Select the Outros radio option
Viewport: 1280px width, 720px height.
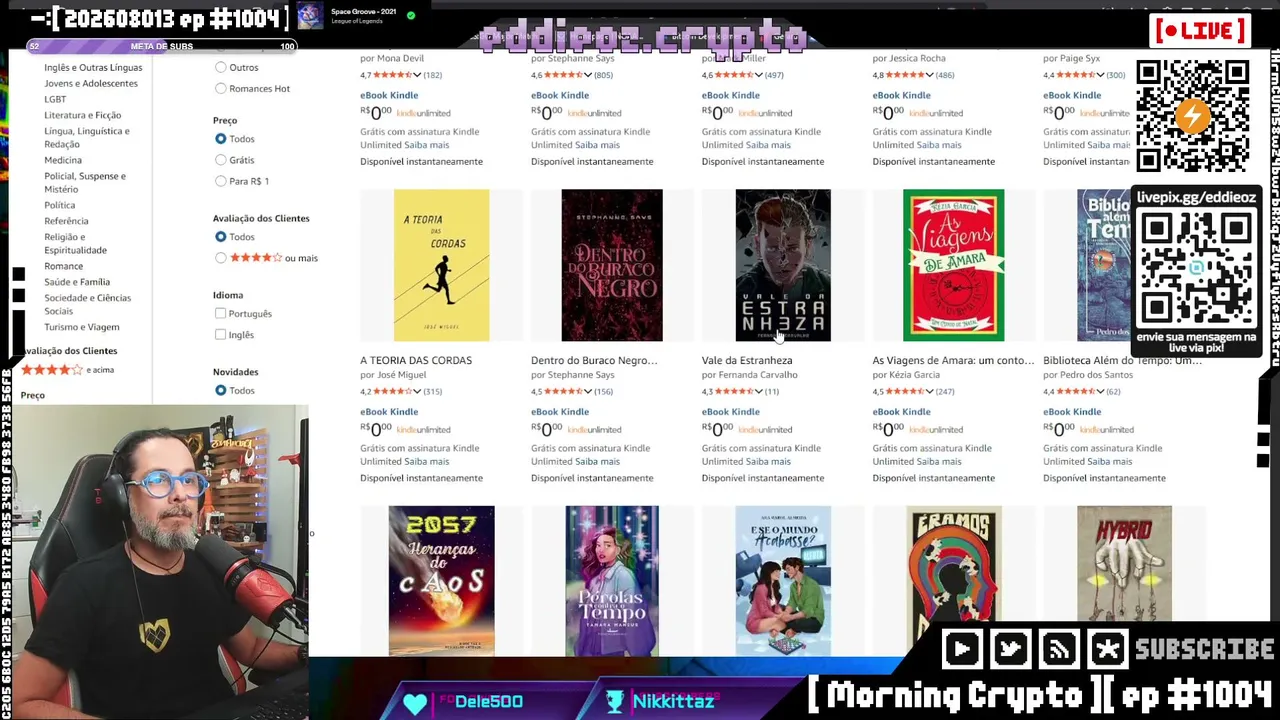[221, 67]
